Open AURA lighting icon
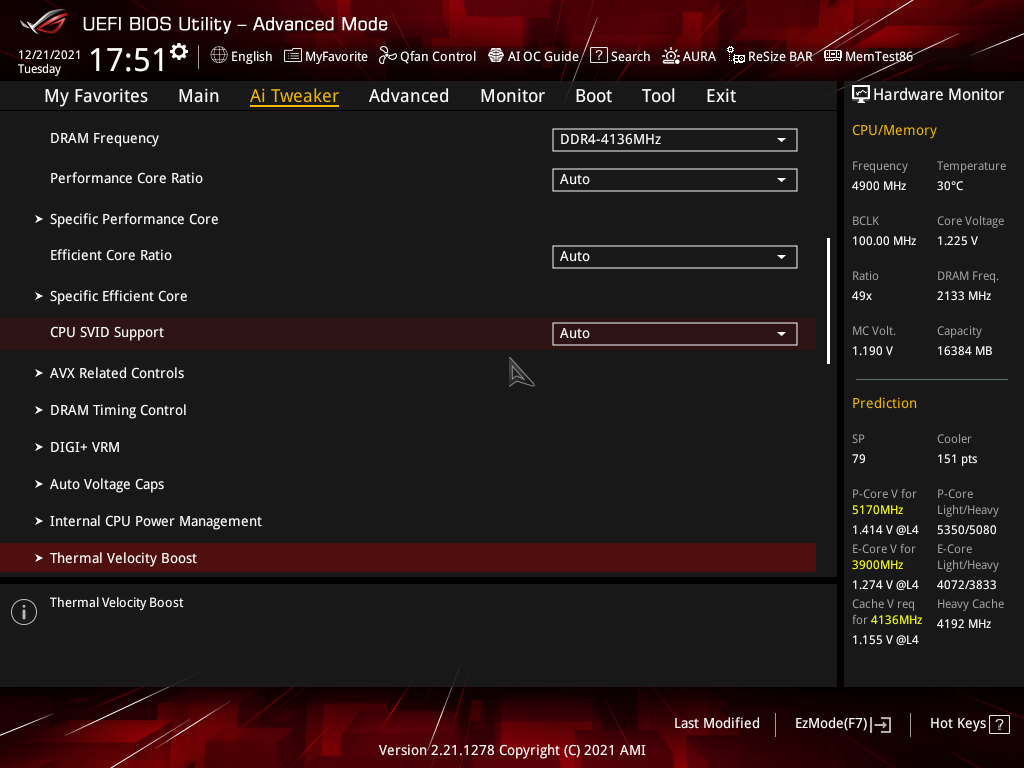Viewport: 1024px width, 768px height. [x=671, y=56]
